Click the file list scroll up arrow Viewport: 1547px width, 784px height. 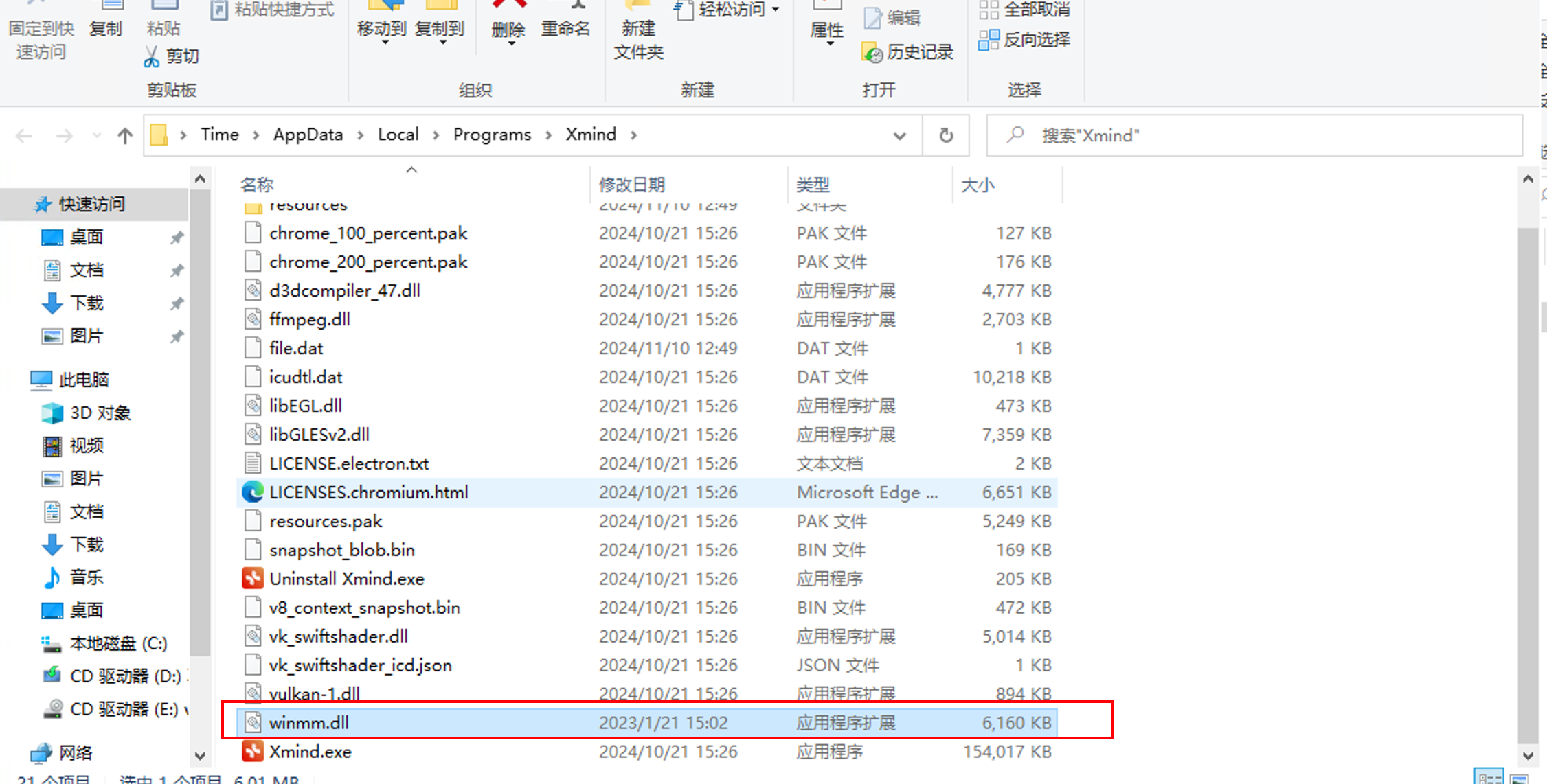click(x=1528, y=179)
